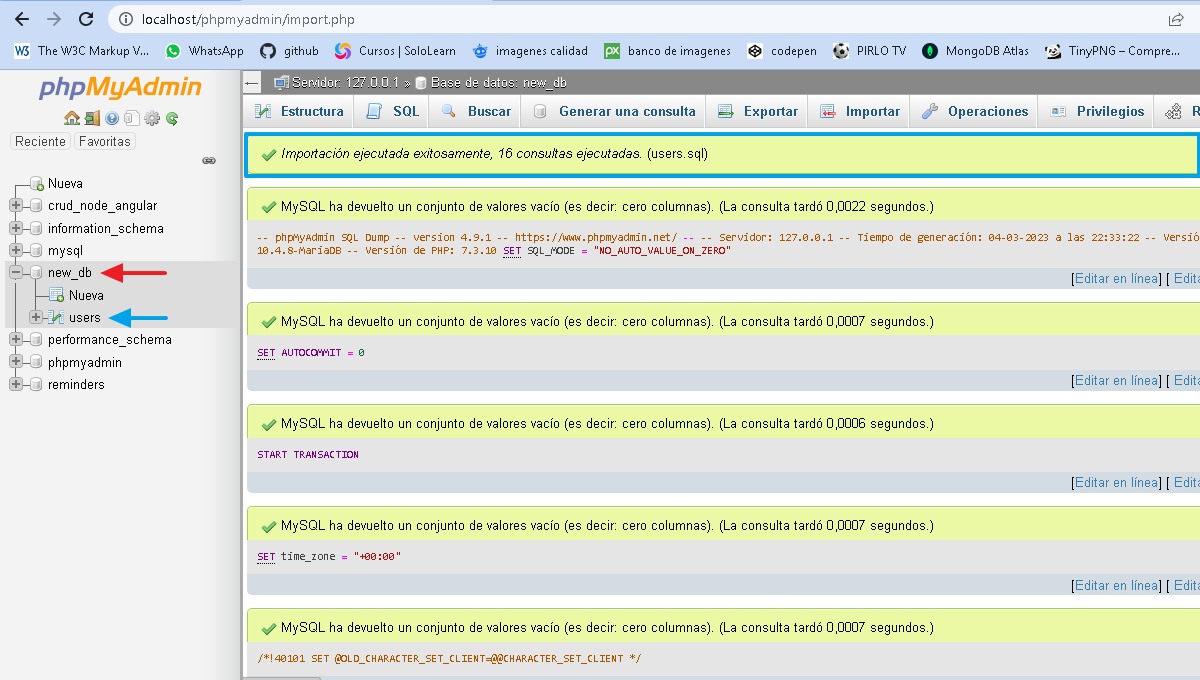The width and height of the screenshot is (1200, 680).
Task: Click the chain link icon in sidebar
Action: (209, 160)
